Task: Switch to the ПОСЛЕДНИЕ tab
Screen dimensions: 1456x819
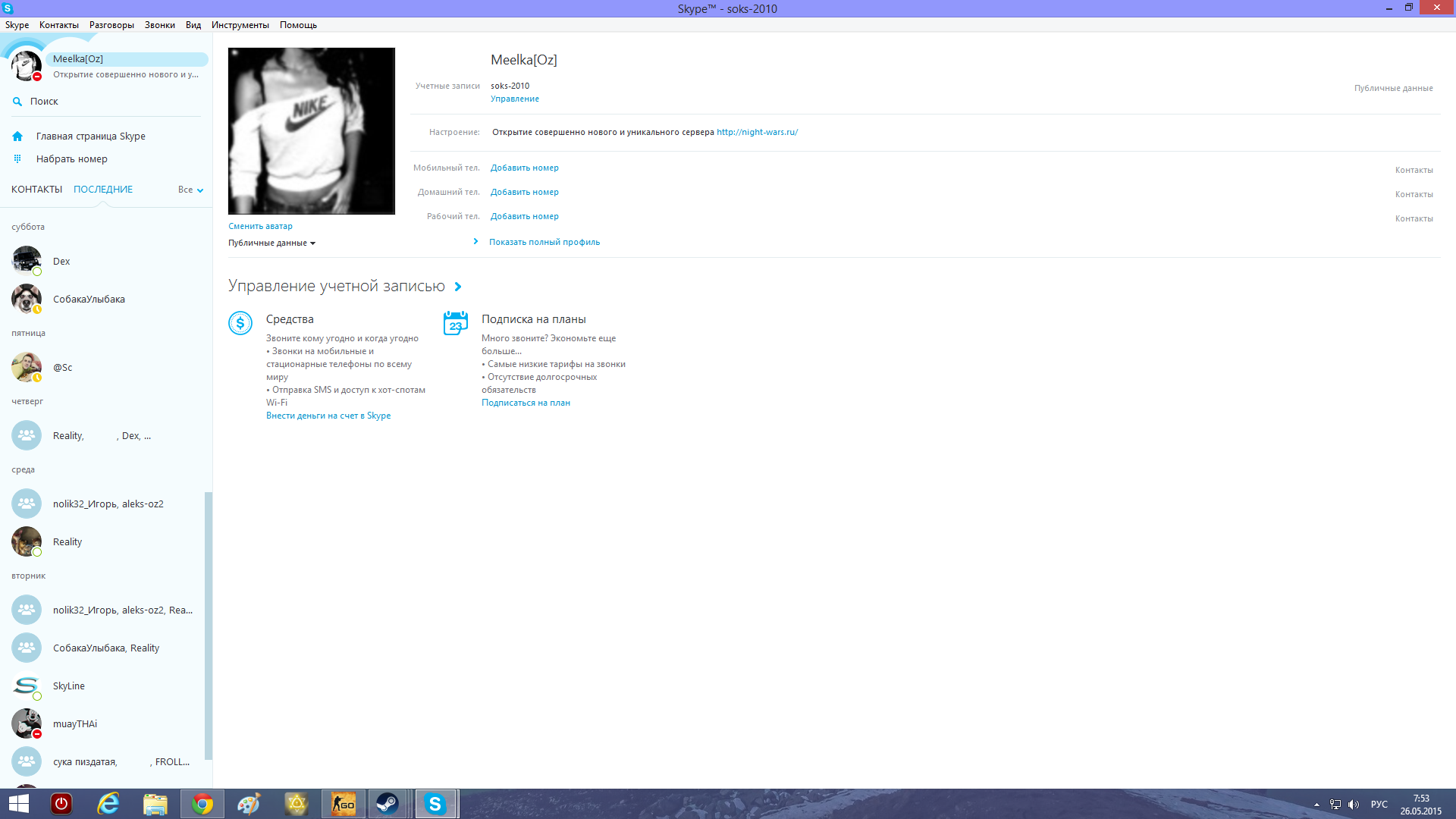Action: (103, 190)
